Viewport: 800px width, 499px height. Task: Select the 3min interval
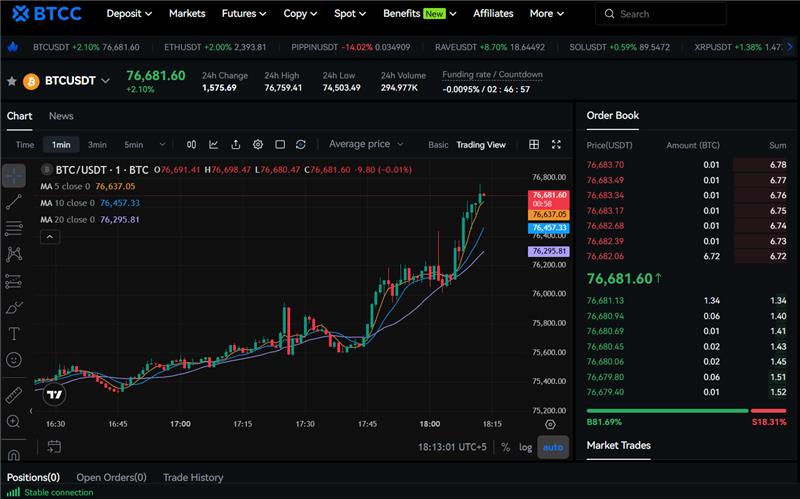pyautogui.click(x=97, y=145)
